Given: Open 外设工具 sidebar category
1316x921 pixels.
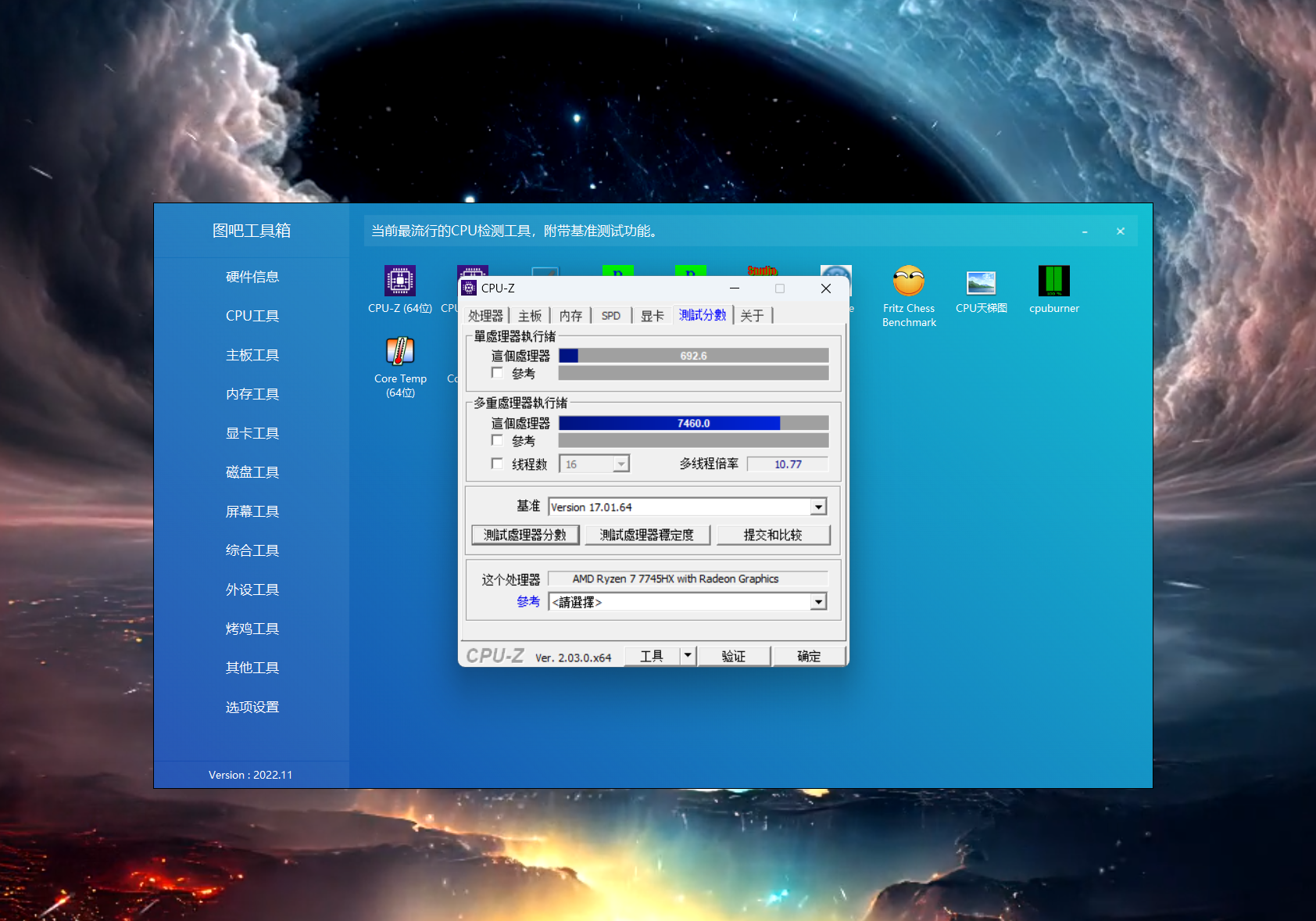Looking at the screenshot, I should [x=252, y=590].
